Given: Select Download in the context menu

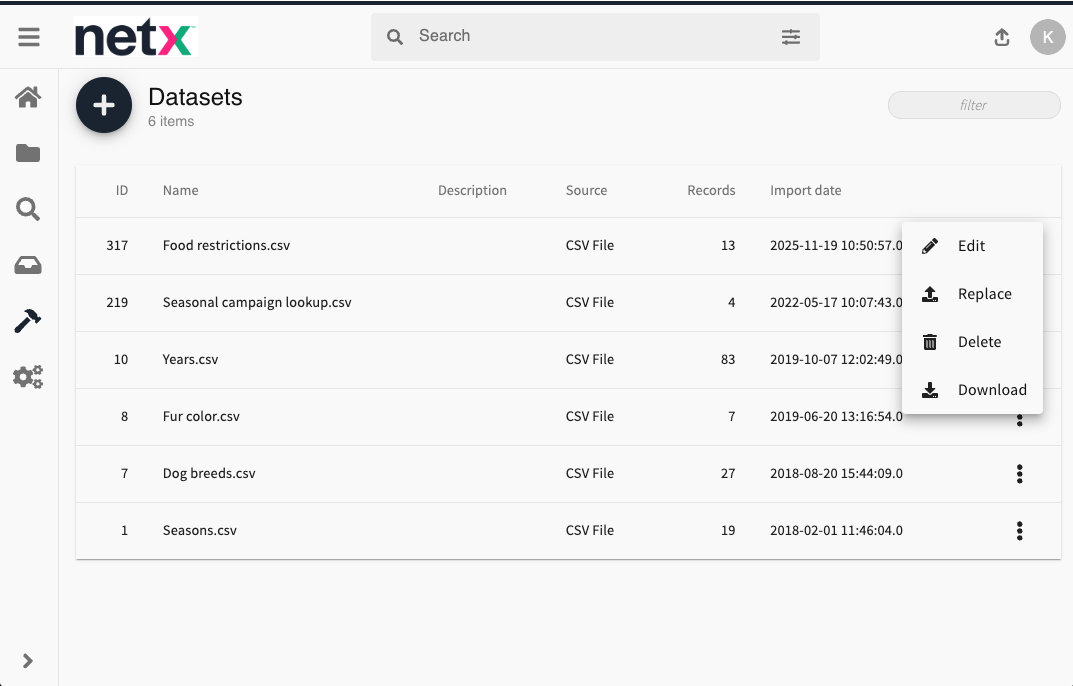Looking at the screenshot, I should pyautogui.click(x=991, y=390).
